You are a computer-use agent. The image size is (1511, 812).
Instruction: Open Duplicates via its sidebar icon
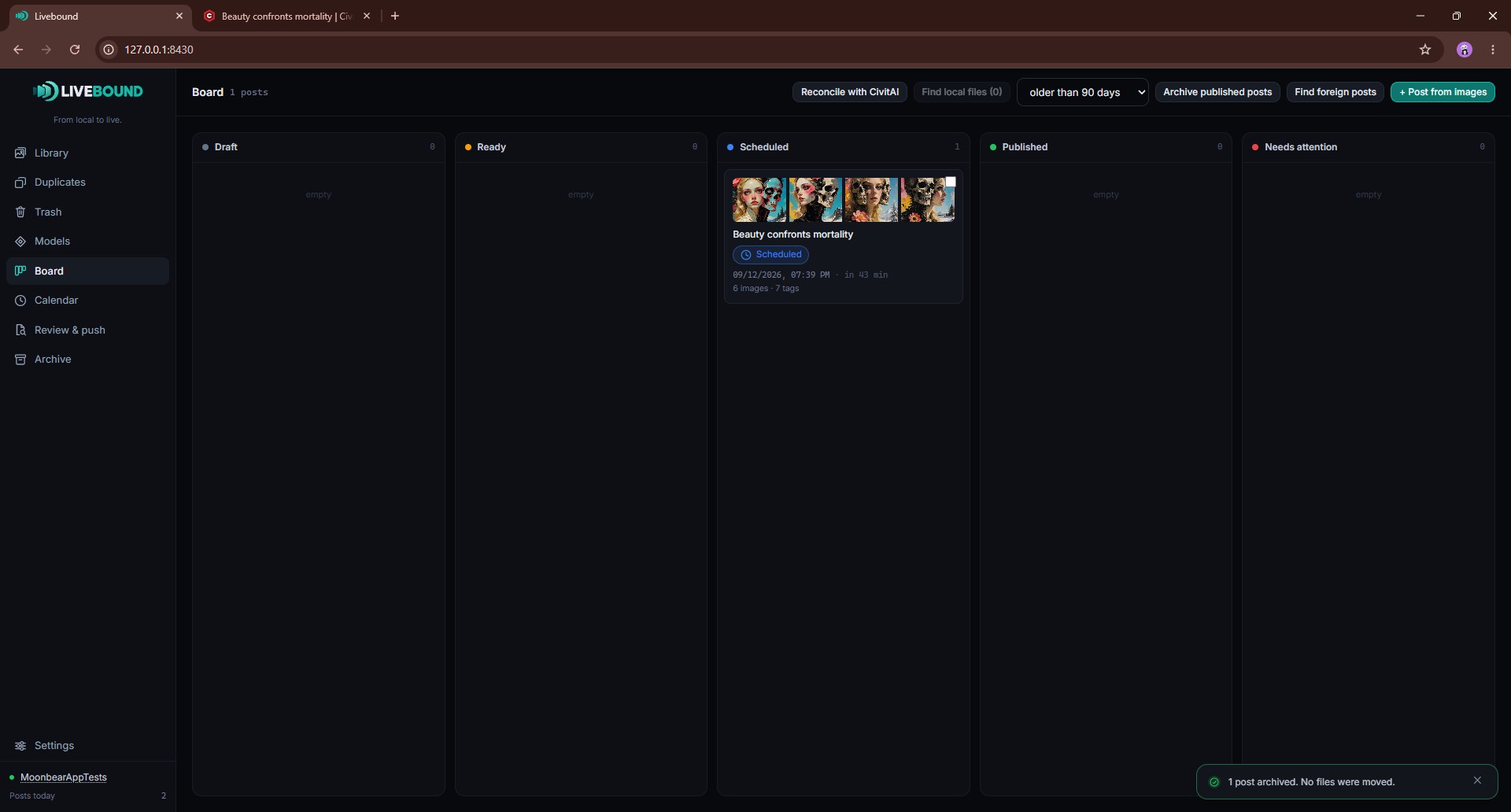[x=20, y=183]
